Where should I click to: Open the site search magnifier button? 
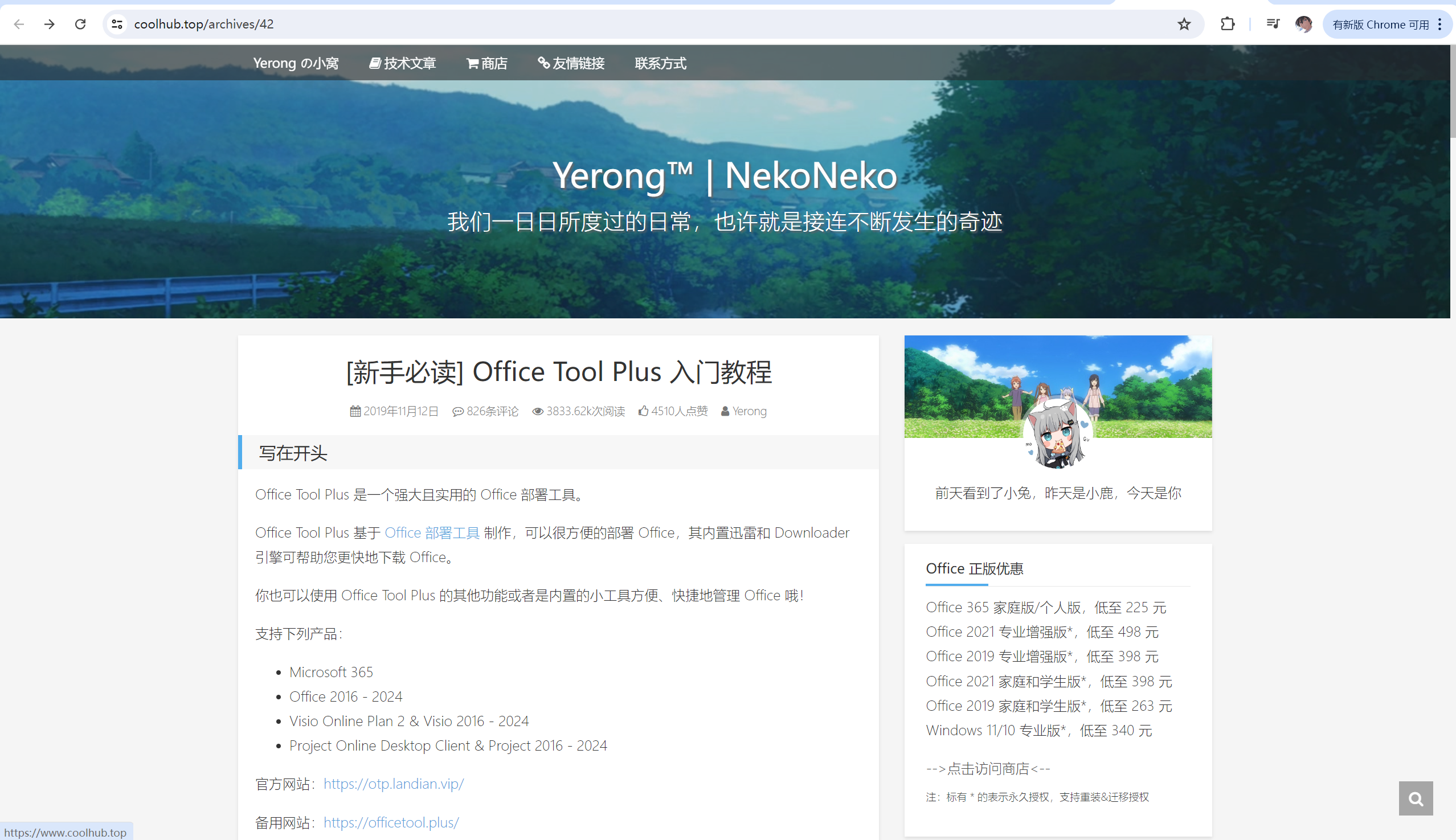1416,798
